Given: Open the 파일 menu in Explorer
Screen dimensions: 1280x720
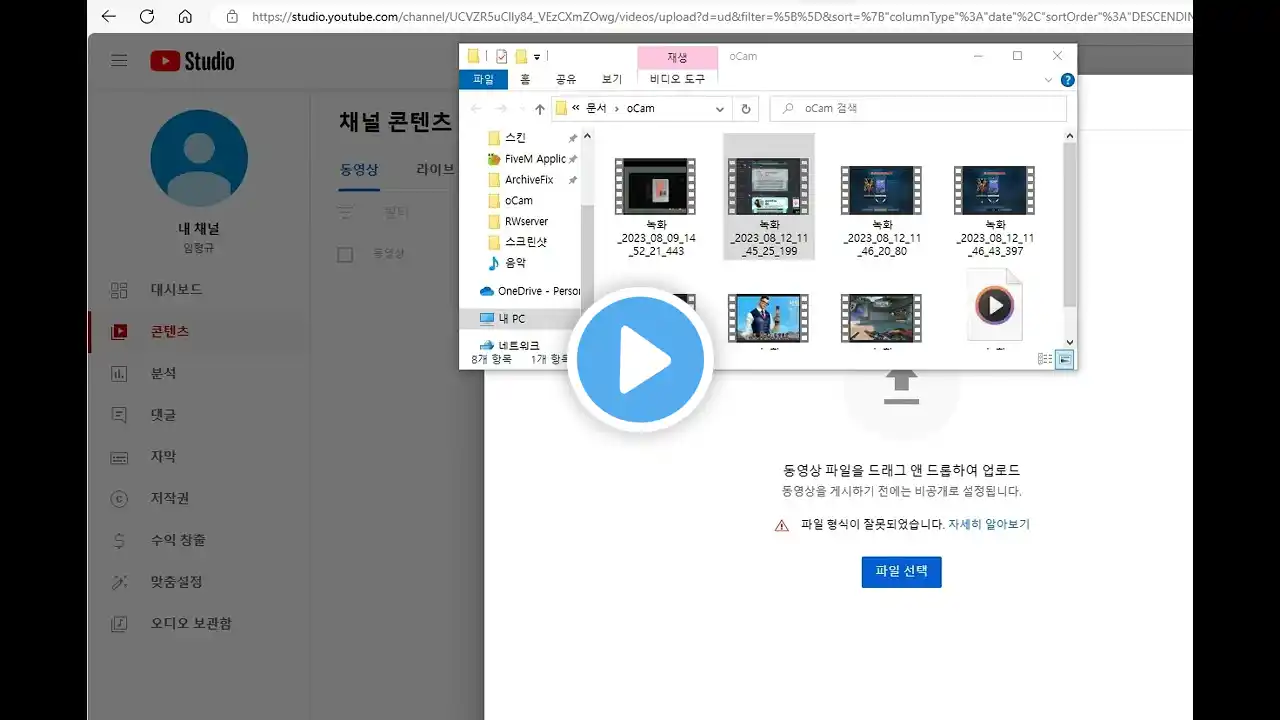Looking at the screenshot, I should (x=484, y=79).
